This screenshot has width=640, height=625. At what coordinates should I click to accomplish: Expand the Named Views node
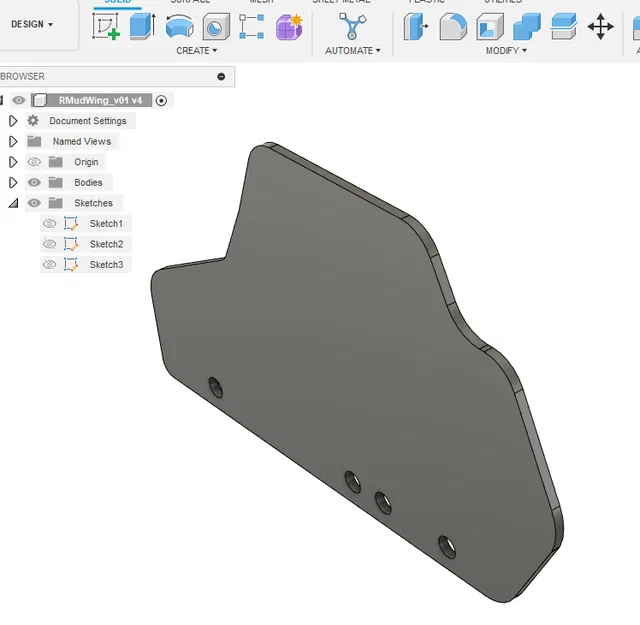[x=13, y=141]
